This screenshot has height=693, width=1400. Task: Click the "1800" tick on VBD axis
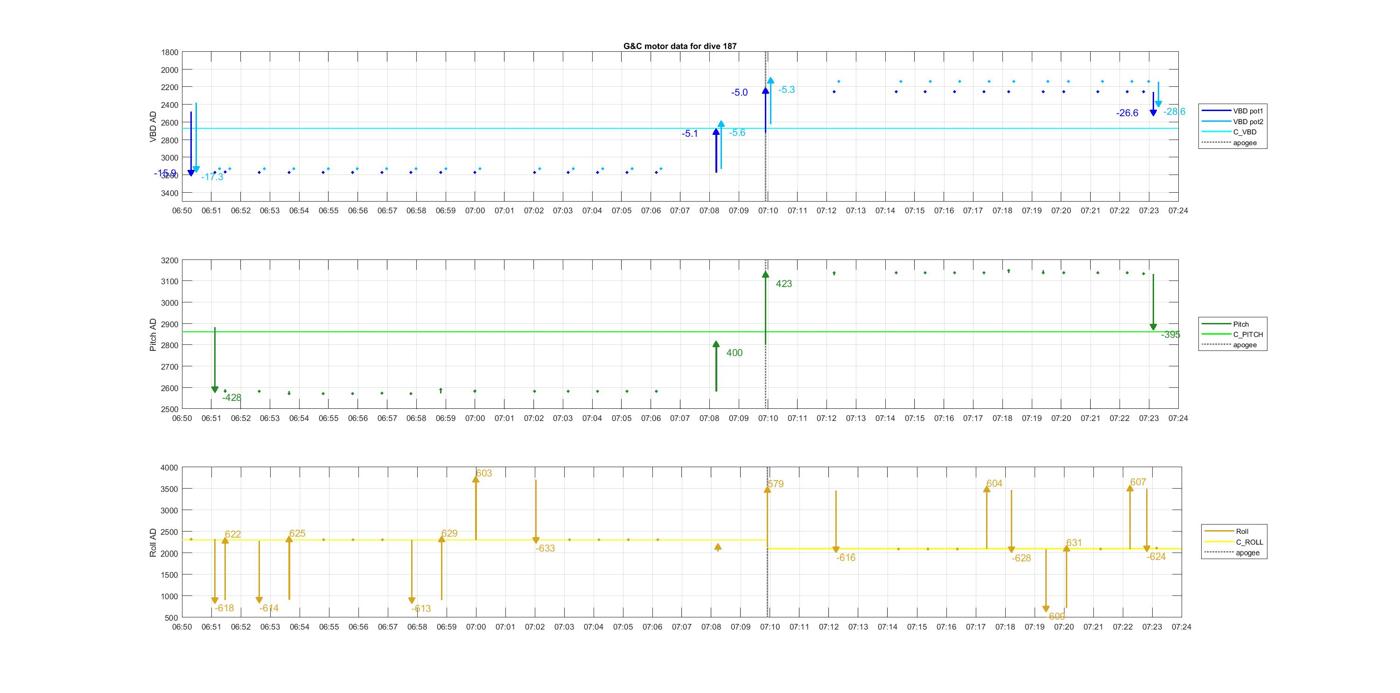click(x=170, y=52)
